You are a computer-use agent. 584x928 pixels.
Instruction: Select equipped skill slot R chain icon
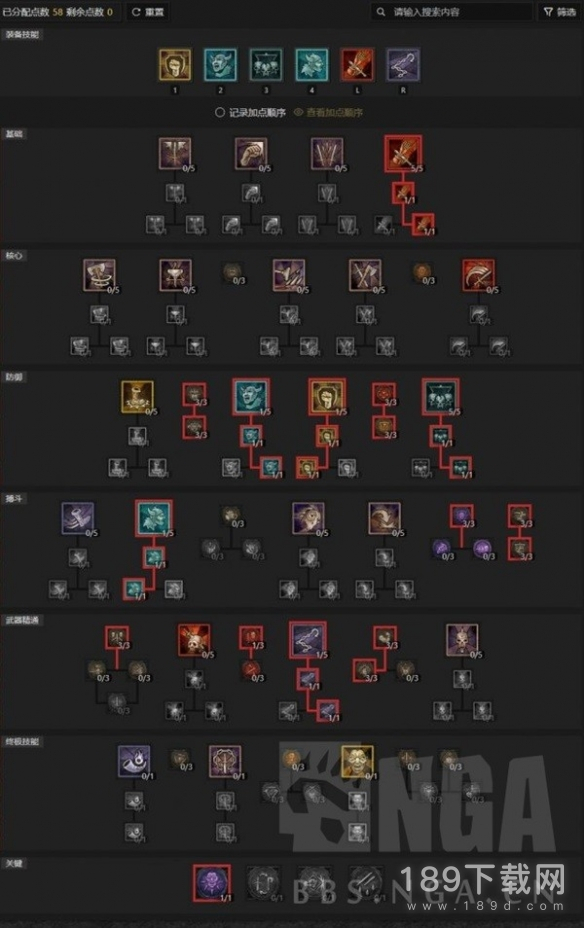403,65
